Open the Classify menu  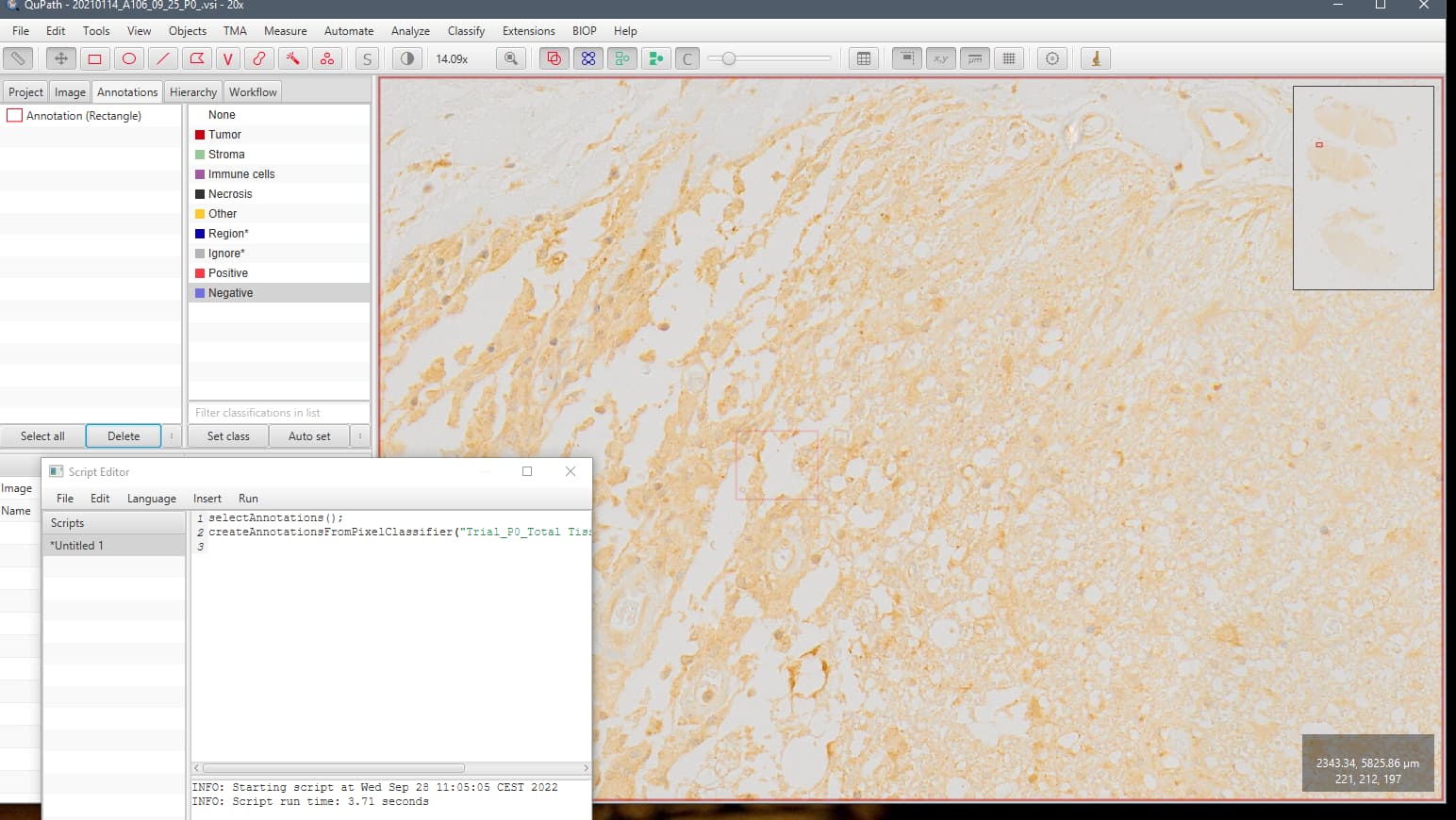(466, 30)
